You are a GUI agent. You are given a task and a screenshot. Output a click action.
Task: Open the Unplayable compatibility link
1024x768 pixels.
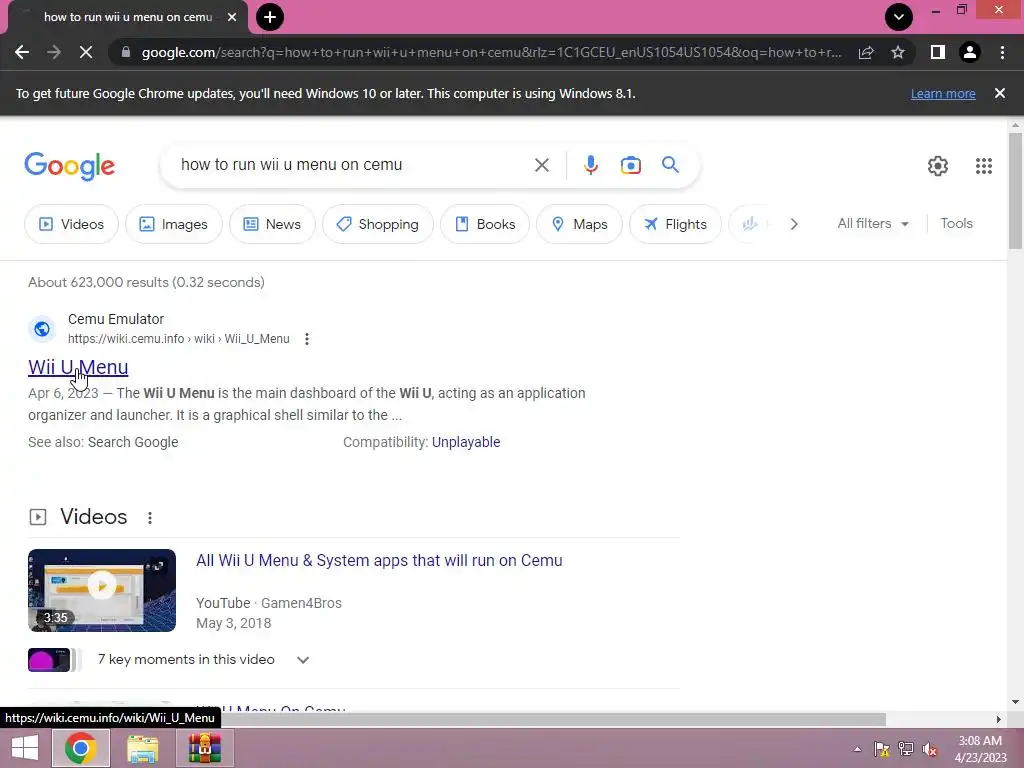pyautogui.click(x=466, y=442)
